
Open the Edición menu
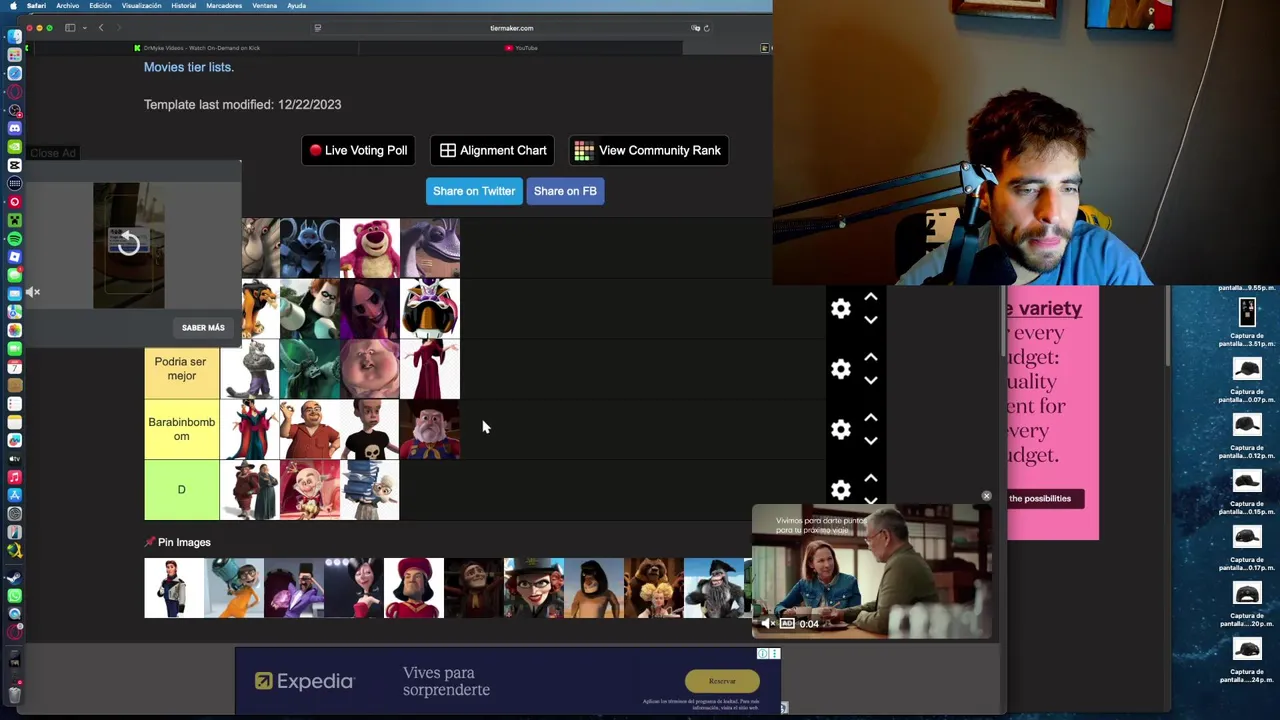coord(100,6)
